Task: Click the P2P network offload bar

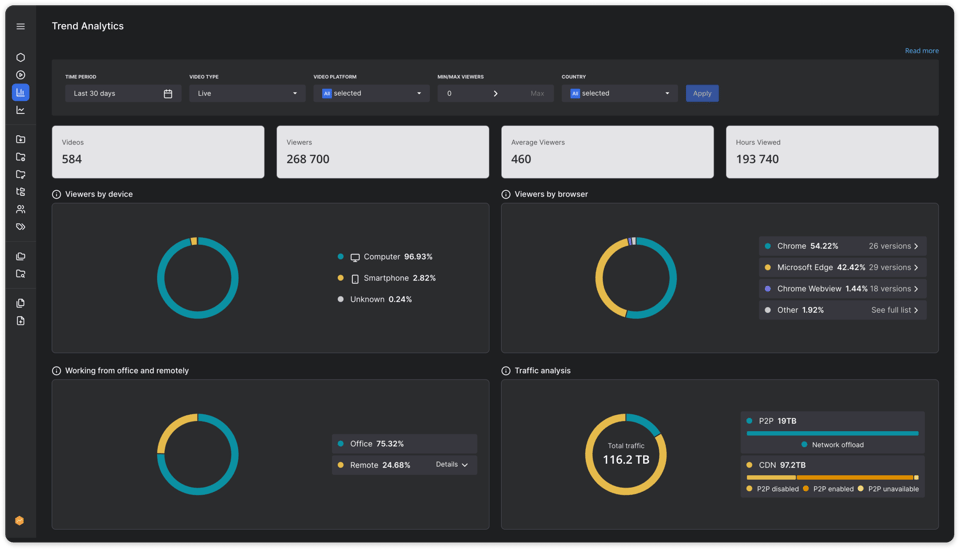Action: click(832, 433)
